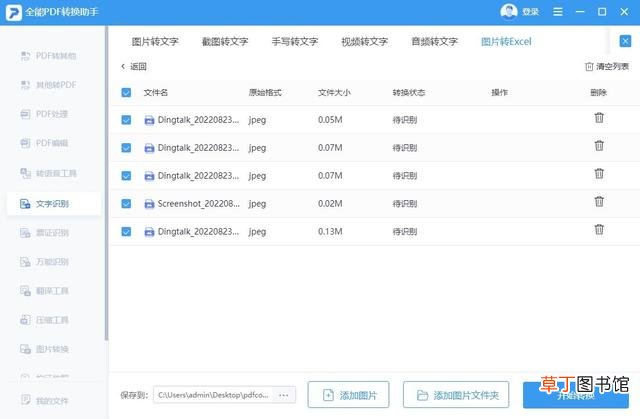640x419 pixels.
Task: Click the save path input field
Action: click(x=214, y=395)
